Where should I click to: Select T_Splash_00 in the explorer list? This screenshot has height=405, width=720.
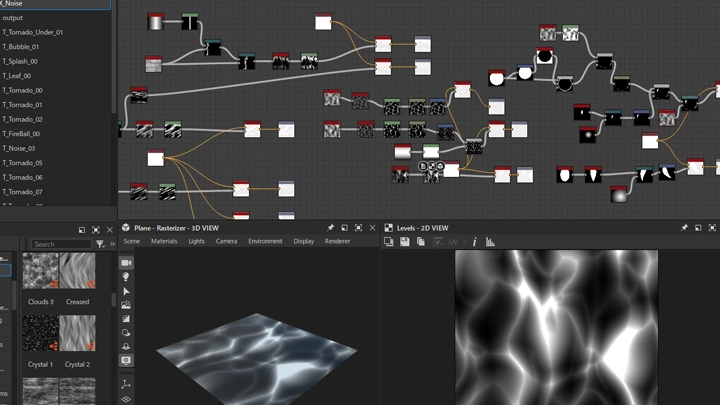[x=56, y=61]
